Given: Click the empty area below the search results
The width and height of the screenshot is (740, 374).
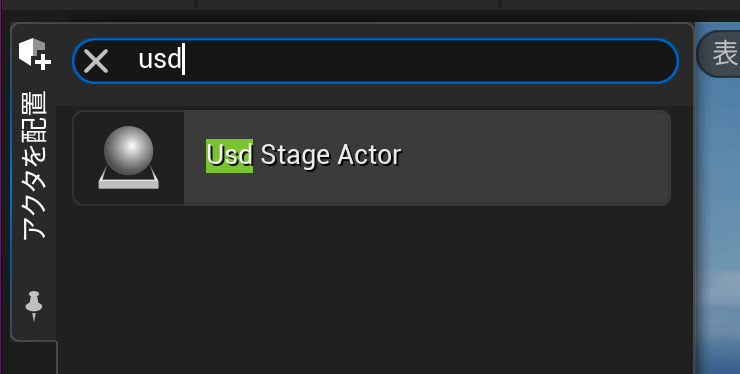Looking at the screenshot, I should 373,288.
